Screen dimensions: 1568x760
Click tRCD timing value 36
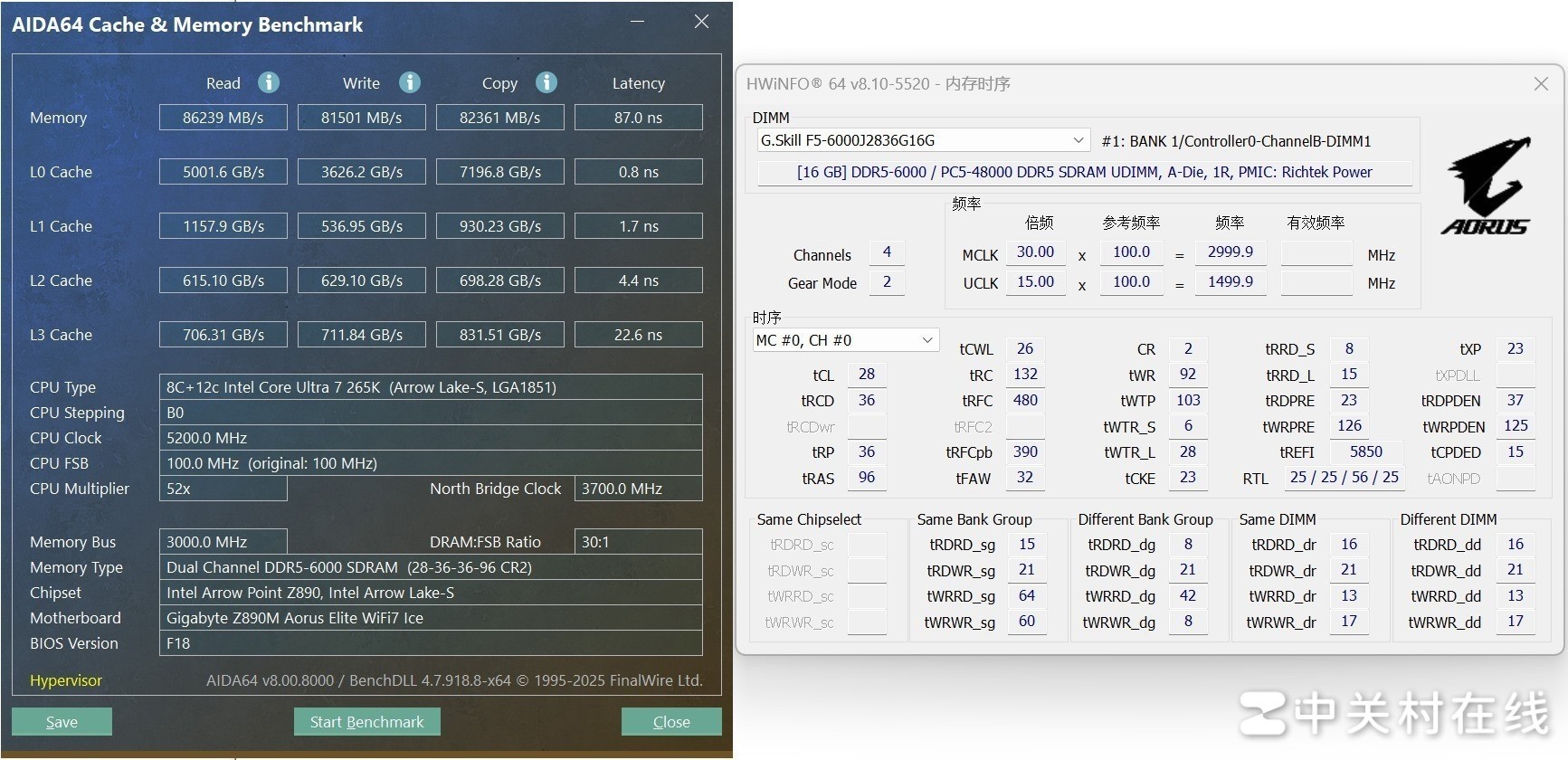[x=867, y=401]
